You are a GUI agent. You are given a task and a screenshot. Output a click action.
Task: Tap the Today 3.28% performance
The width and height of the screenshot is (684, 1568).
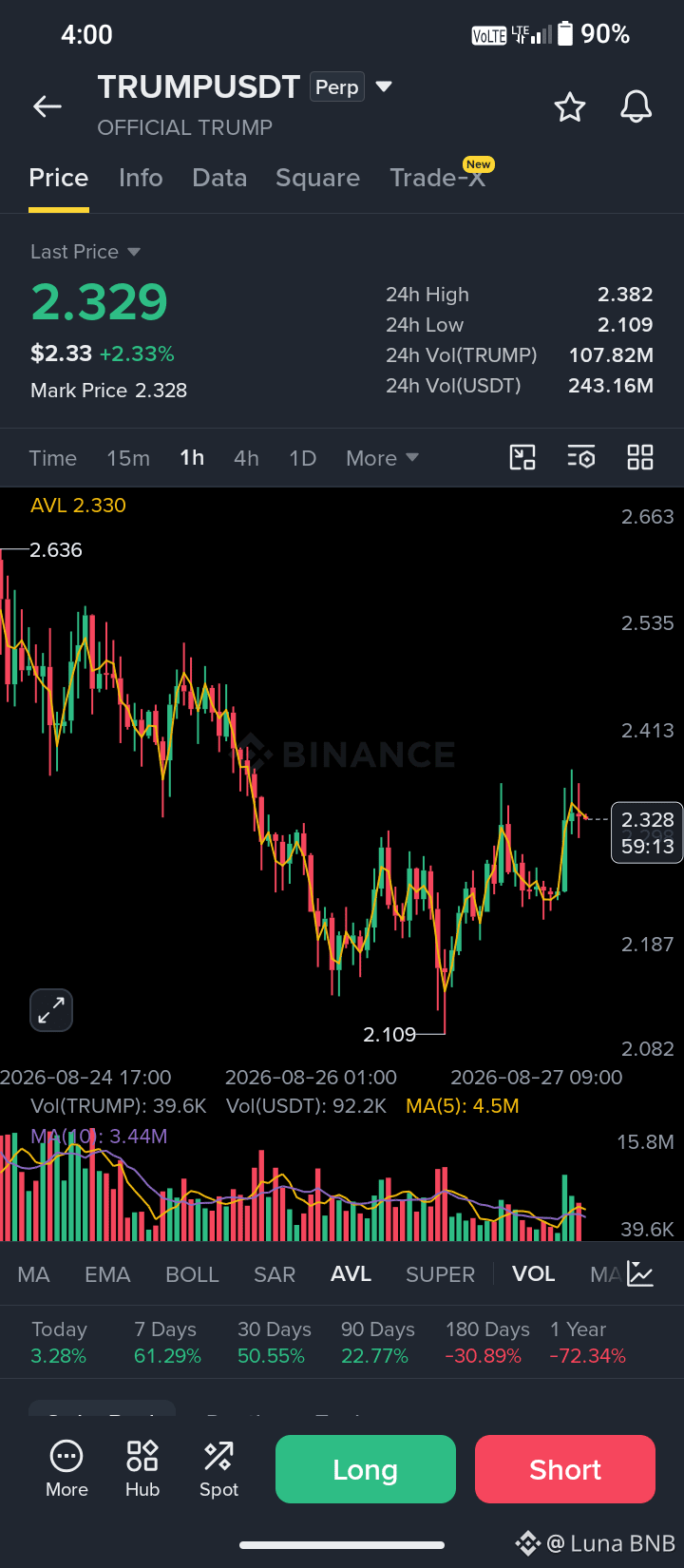(x=59, y=1343)
